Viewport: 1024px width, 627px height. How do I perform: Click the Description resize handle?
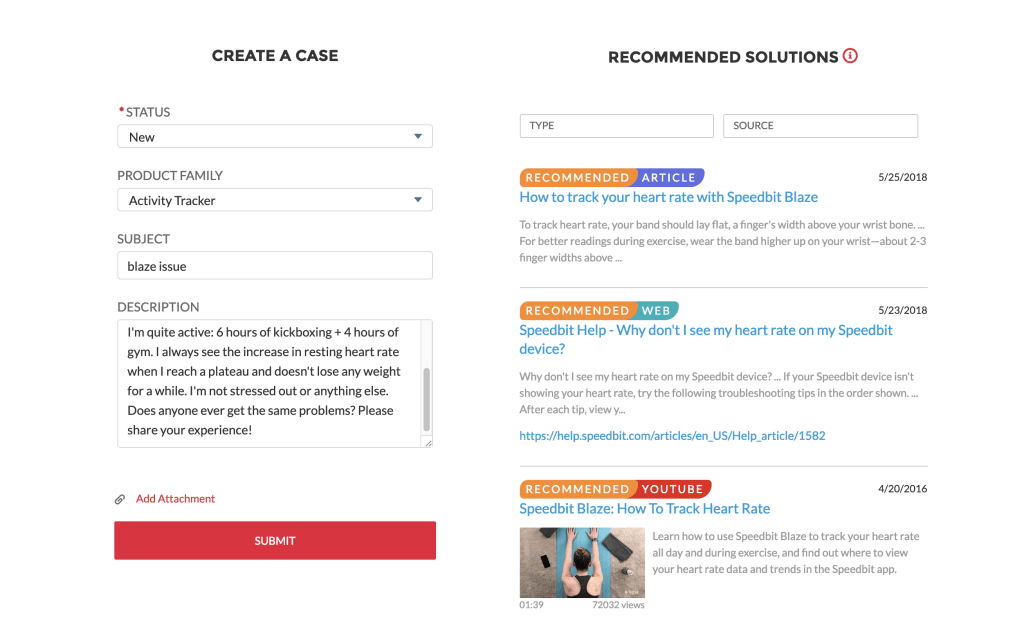pyautogui.click(x=427, y=442)
